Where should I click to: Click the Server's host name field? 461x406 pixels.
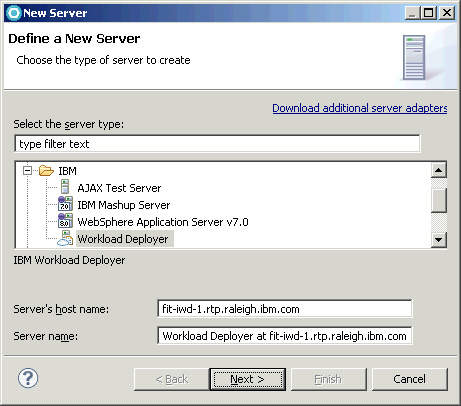[285, 309]
